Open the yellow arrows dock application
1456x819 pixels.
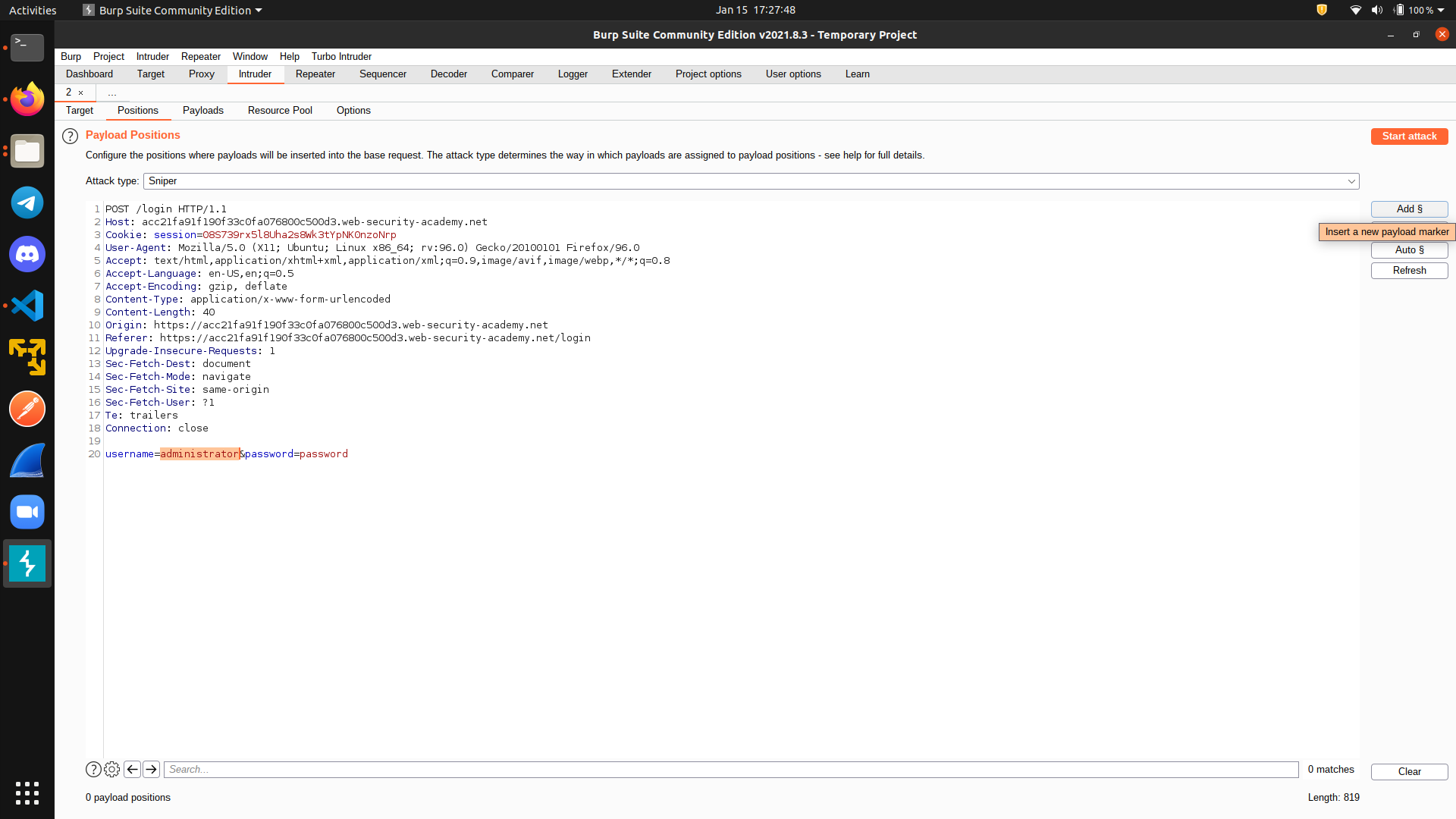pos(27,357)
